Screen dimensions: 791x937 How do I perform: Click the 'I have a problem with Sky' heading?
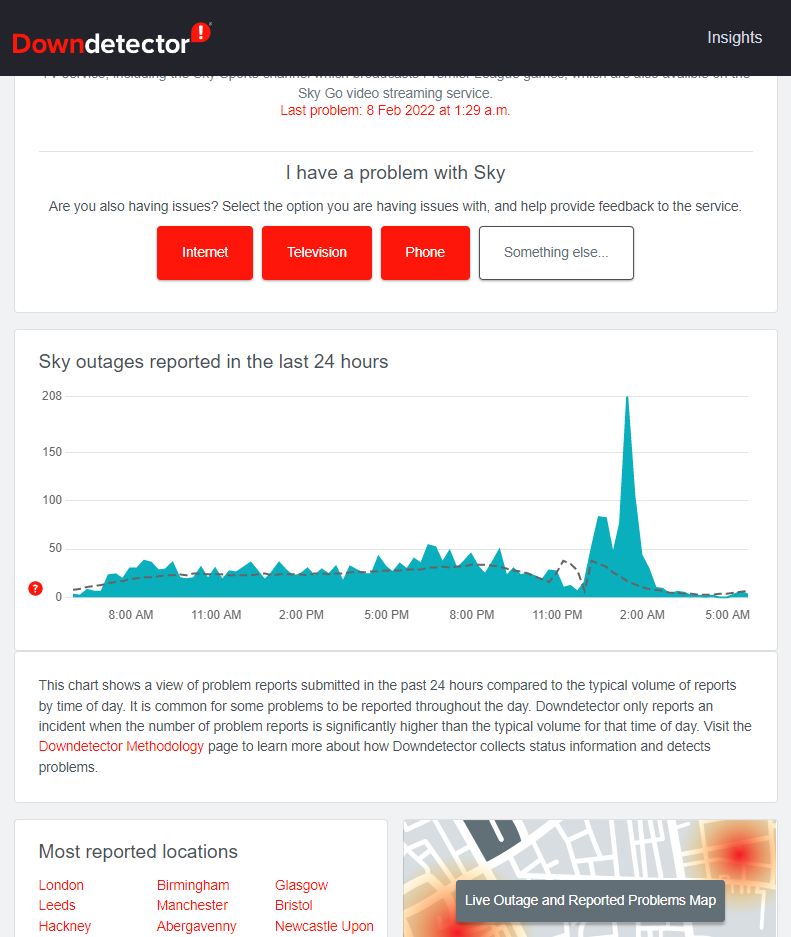(395, 173)
